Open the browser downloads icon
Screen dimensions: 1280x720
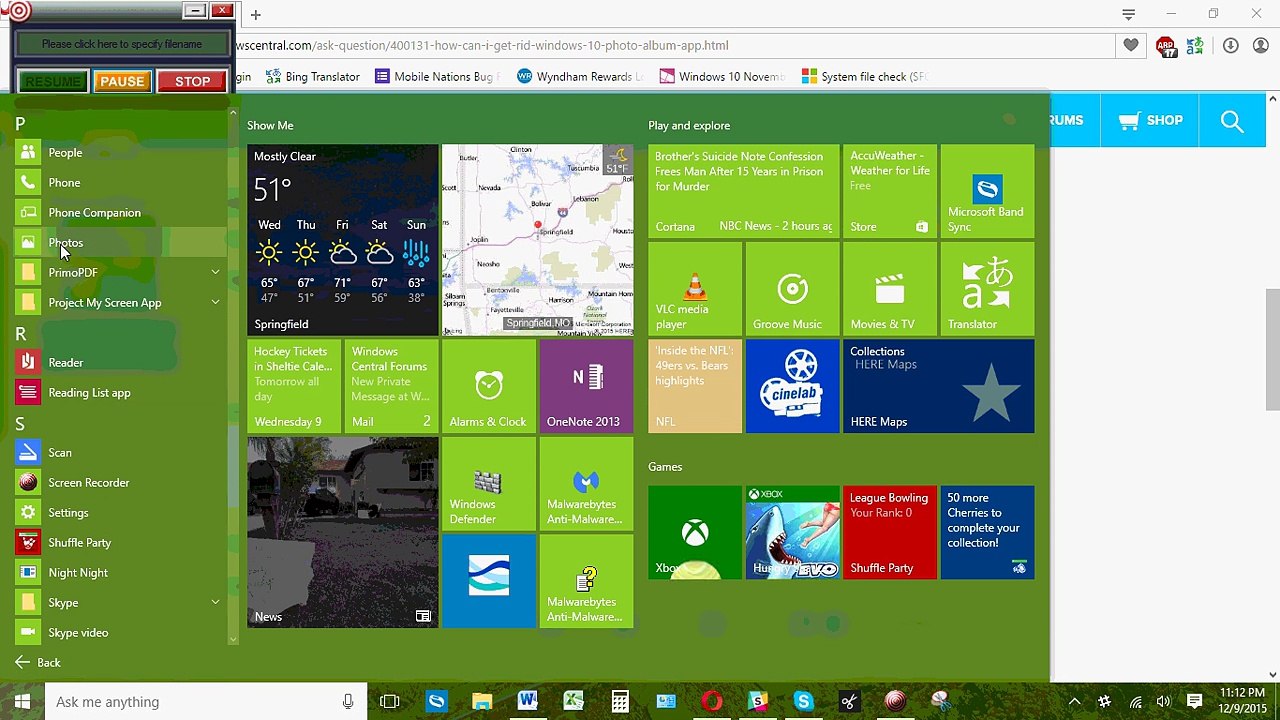pos(1231,46)
